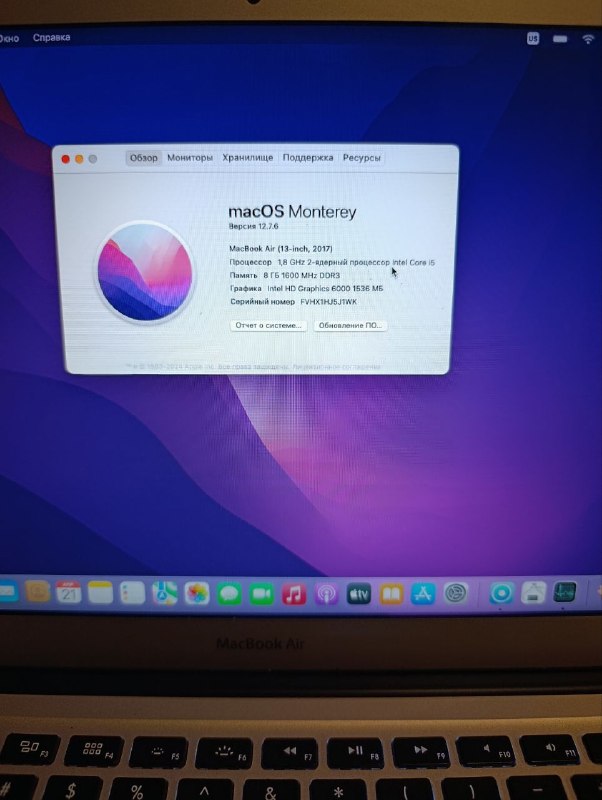This screenshot has width=602, height=800.
Task: Click the Wi-Fi status icon in menu bar
Action: click(x=587, y=38)
